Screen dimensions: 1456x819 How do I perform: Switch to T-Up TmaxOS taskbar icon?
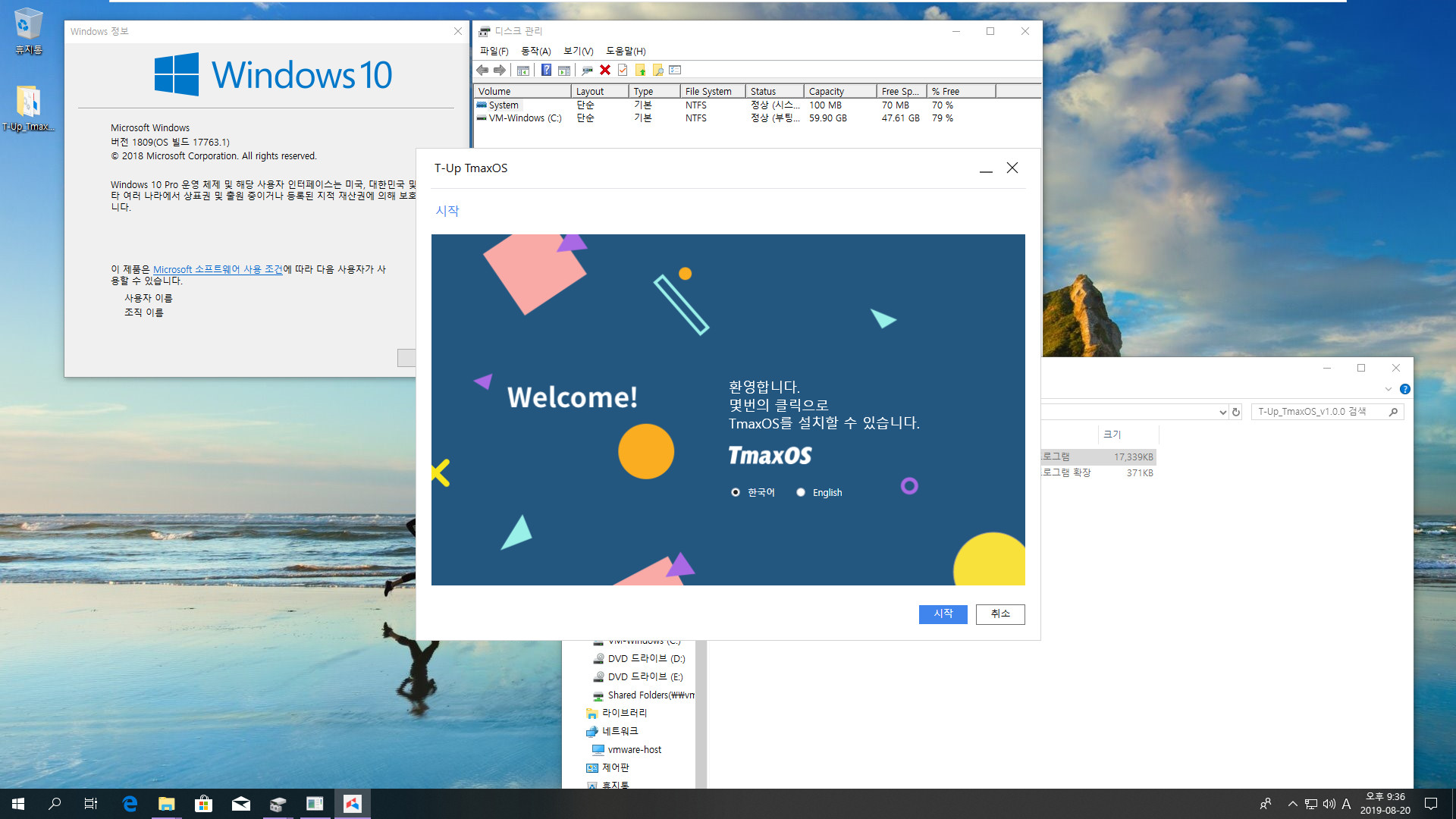(352, 804)
